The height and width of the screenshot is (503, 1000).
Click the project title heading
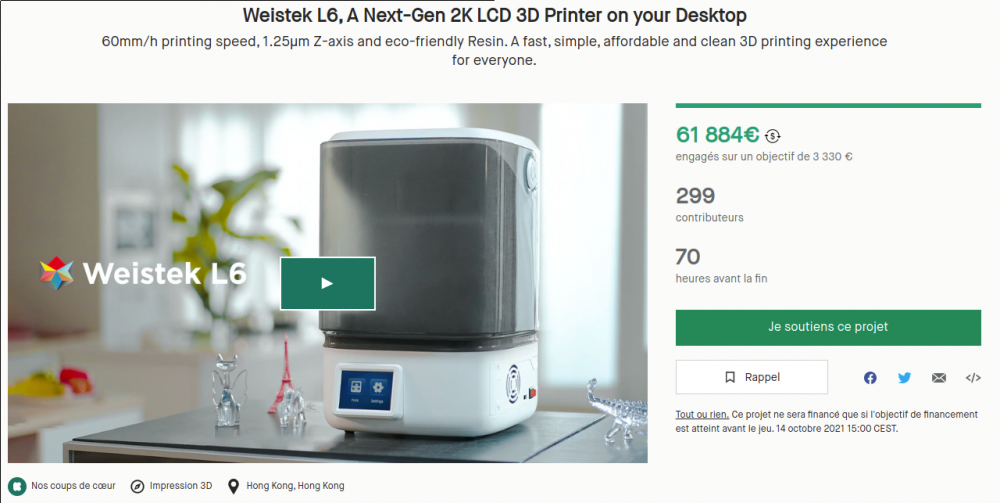point(494,16)
